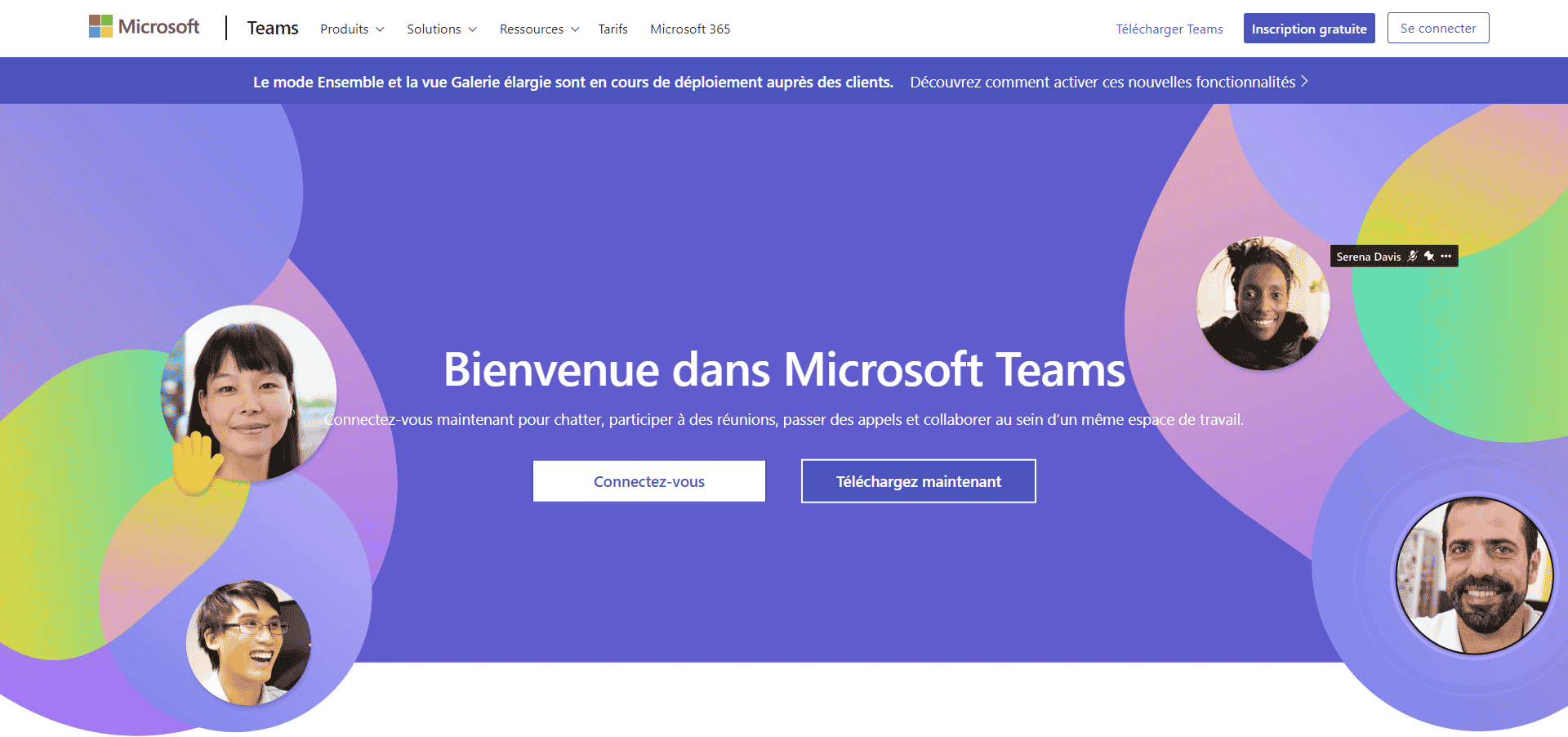Click the Connectez-vous button

coord(648,481)
